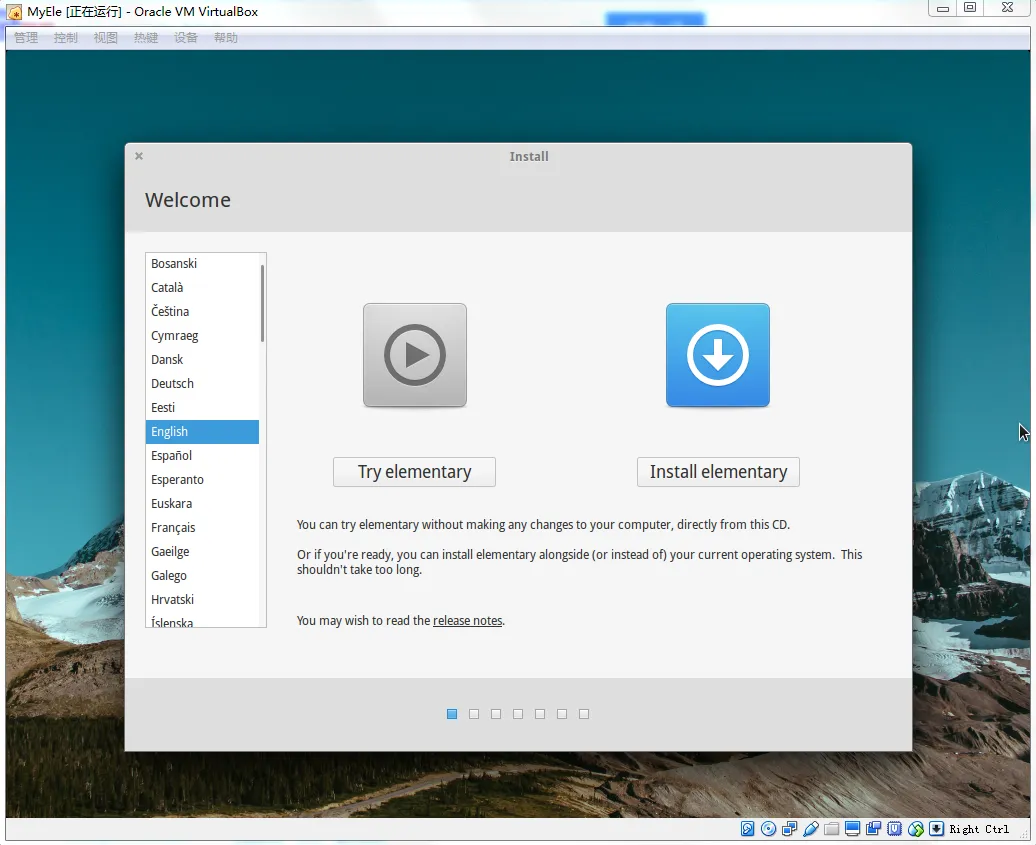Select Hrvatski in the language list
Viewport: 1036px width, 845px height.
[202, 599]
